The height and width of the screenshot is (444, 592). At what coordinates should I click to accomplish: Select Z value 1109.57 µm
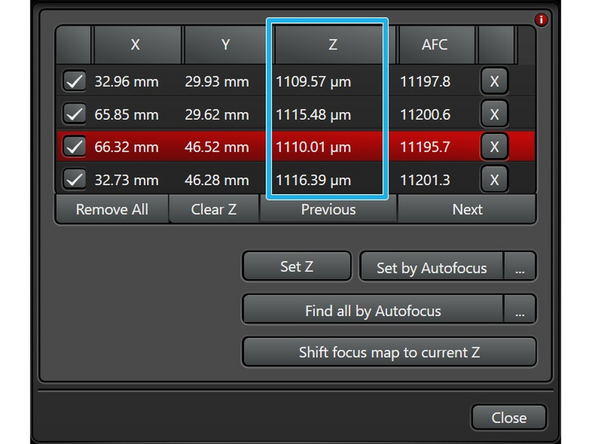click(x=313, y=82)
